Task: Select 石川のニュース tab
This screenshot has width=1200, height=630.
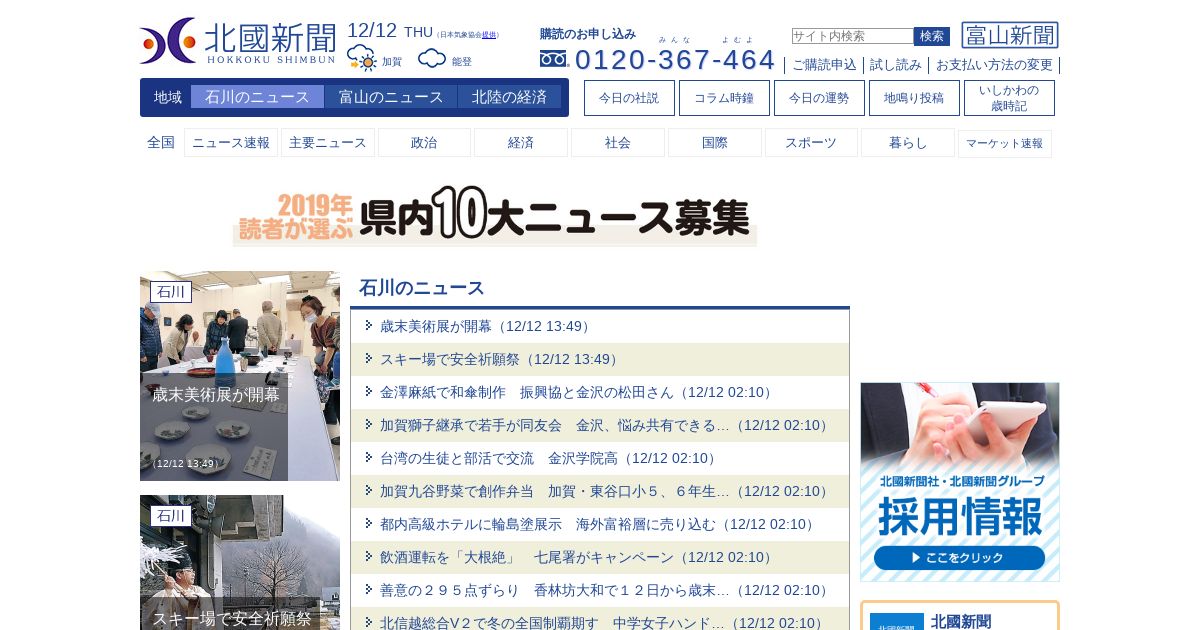Action: [257, 97]
